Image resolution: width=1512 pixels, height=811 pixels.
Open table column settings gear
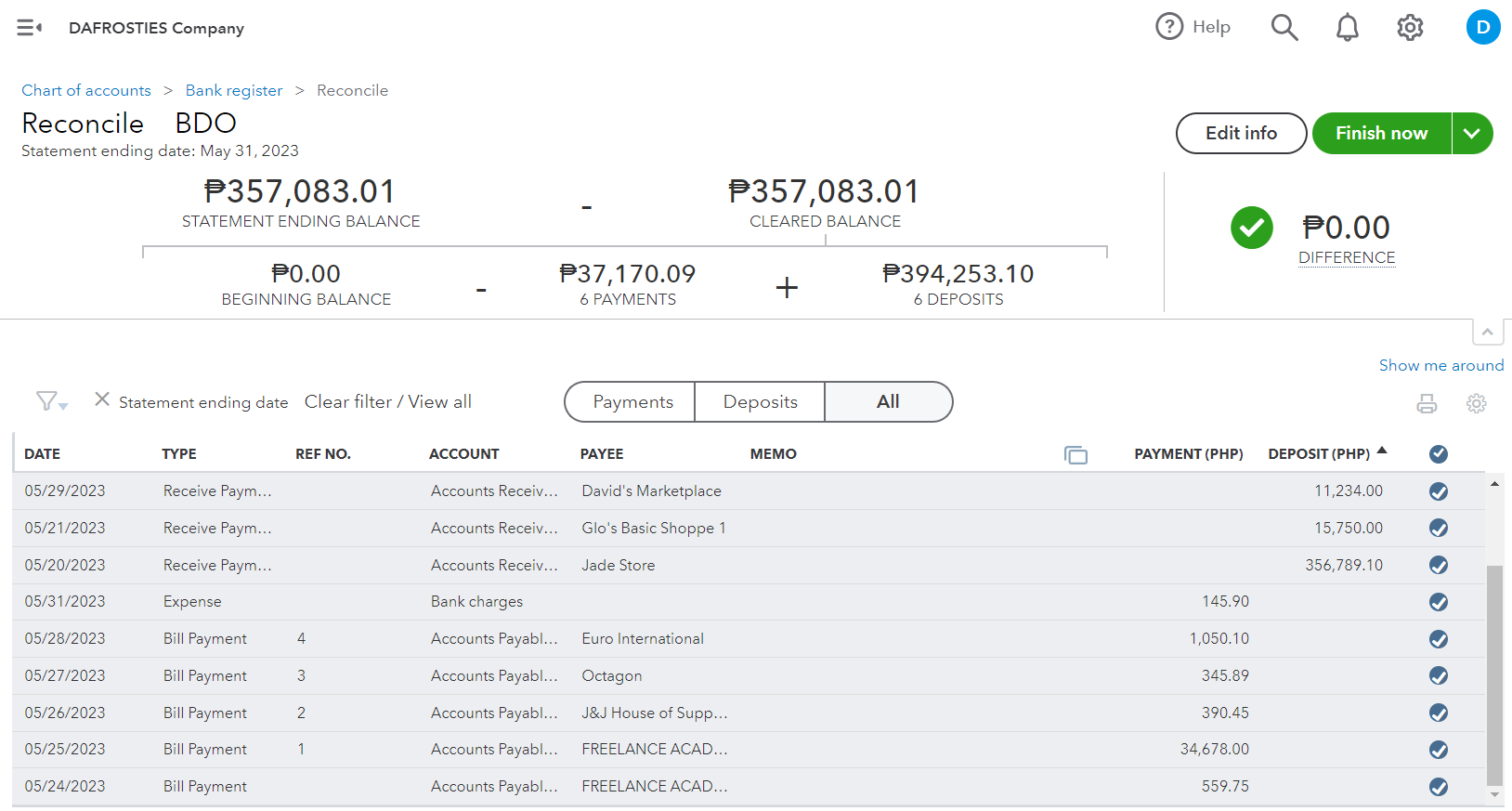click(1476, 403)
